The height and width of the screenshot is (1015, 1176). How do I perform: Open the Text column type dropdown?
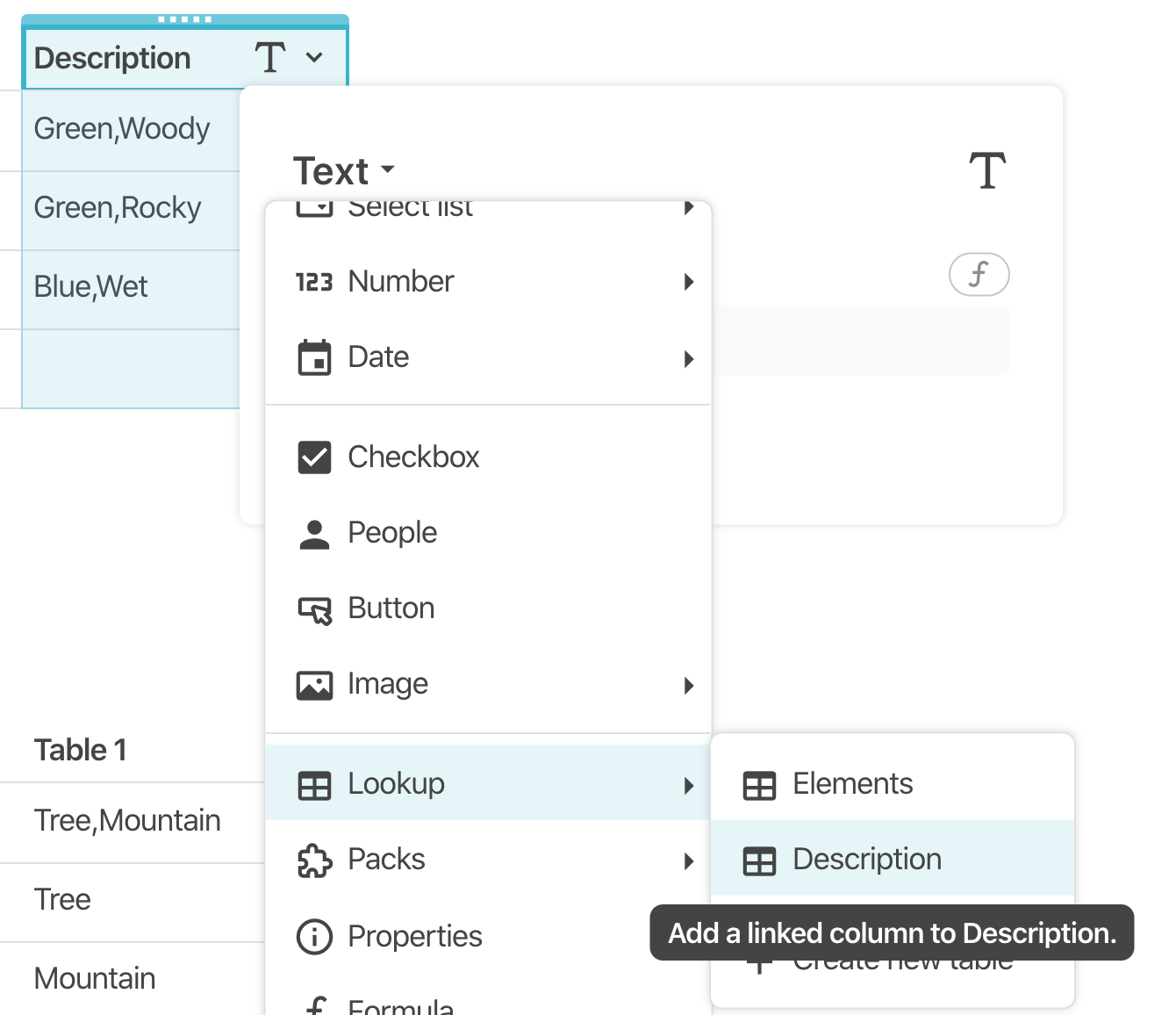343,170
